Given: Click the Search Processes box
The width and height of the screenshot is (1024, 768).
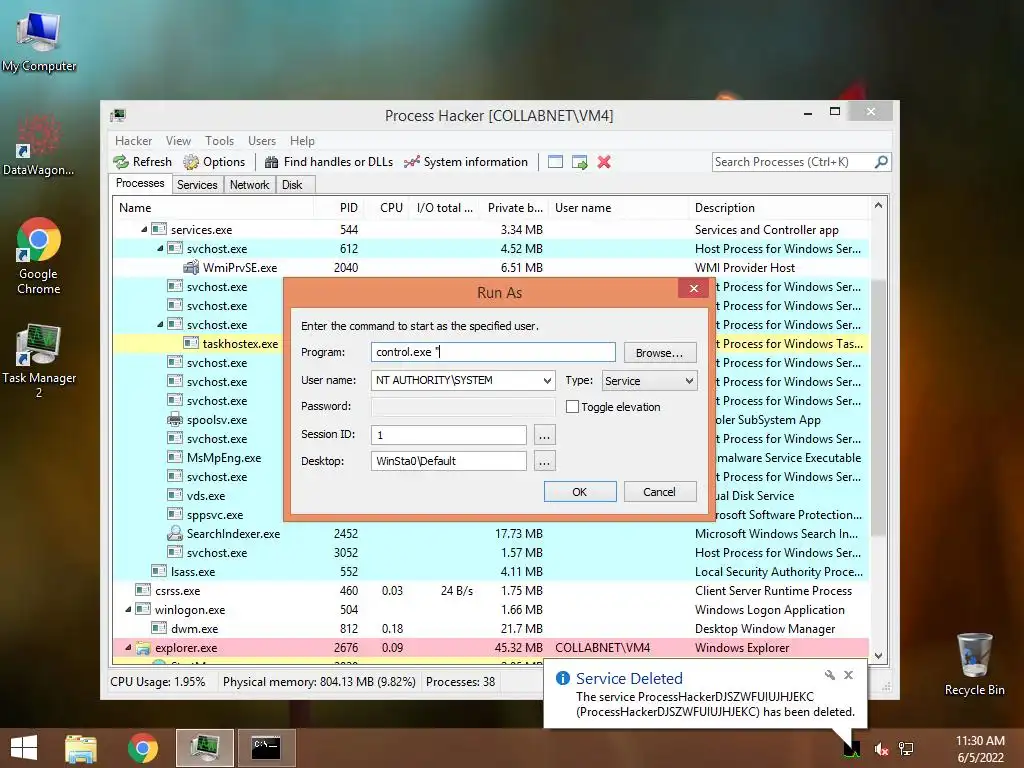Looking at the screenshot, I should 793,162.
